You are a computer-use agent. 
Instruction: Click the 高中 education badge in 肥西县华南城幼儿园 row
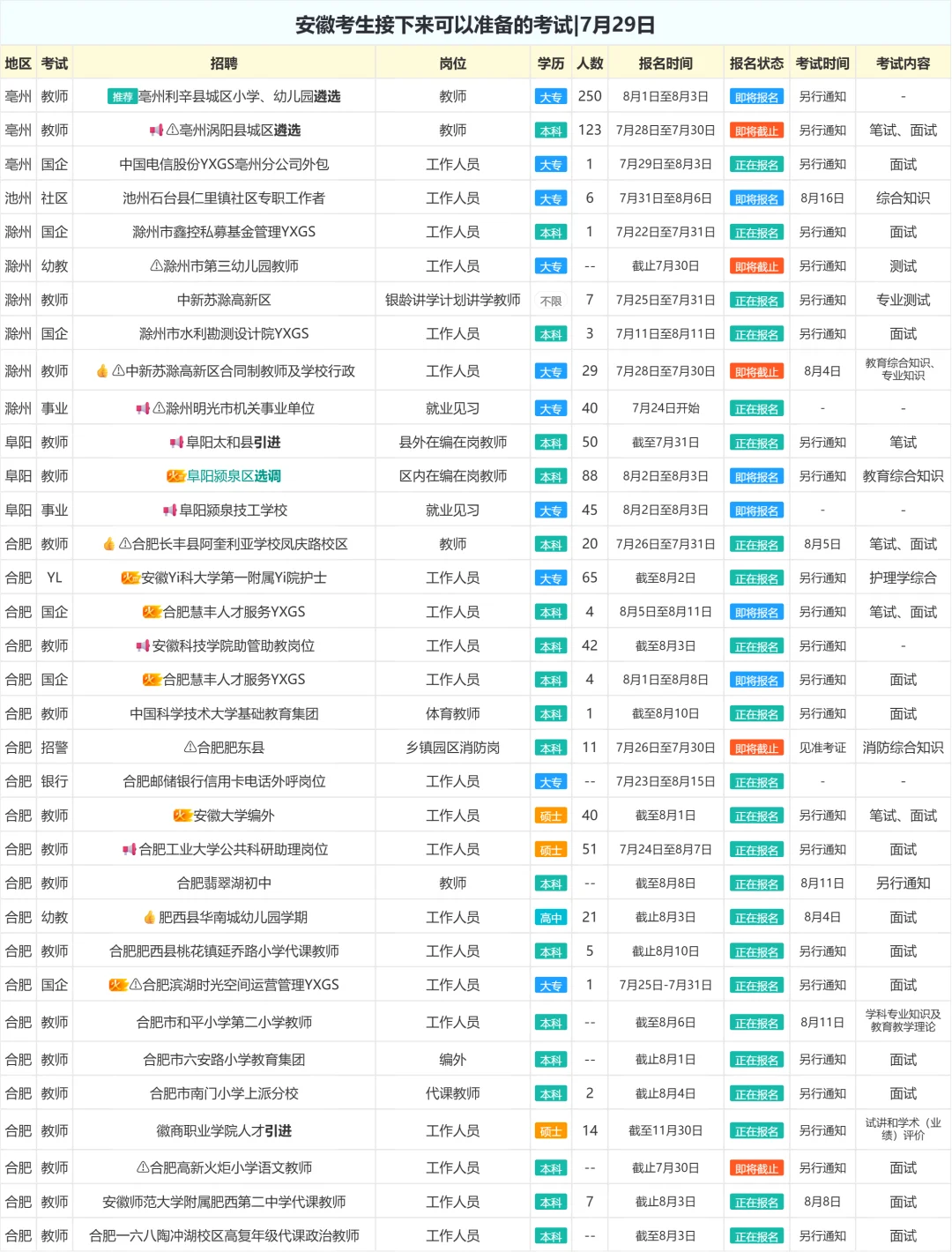pos(551,918)
